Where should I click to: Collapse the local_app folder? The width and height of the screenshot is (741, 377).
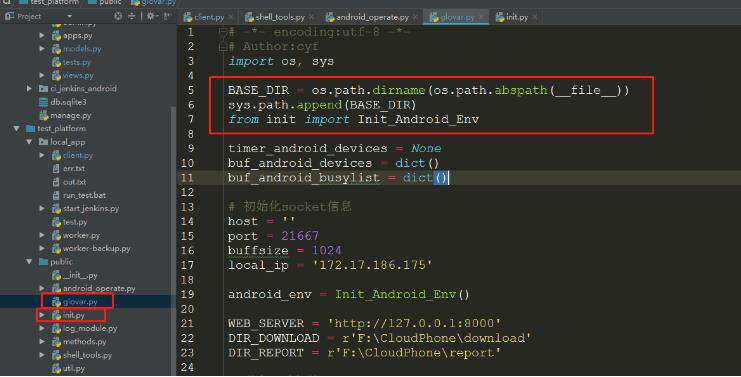coord(29,142)
